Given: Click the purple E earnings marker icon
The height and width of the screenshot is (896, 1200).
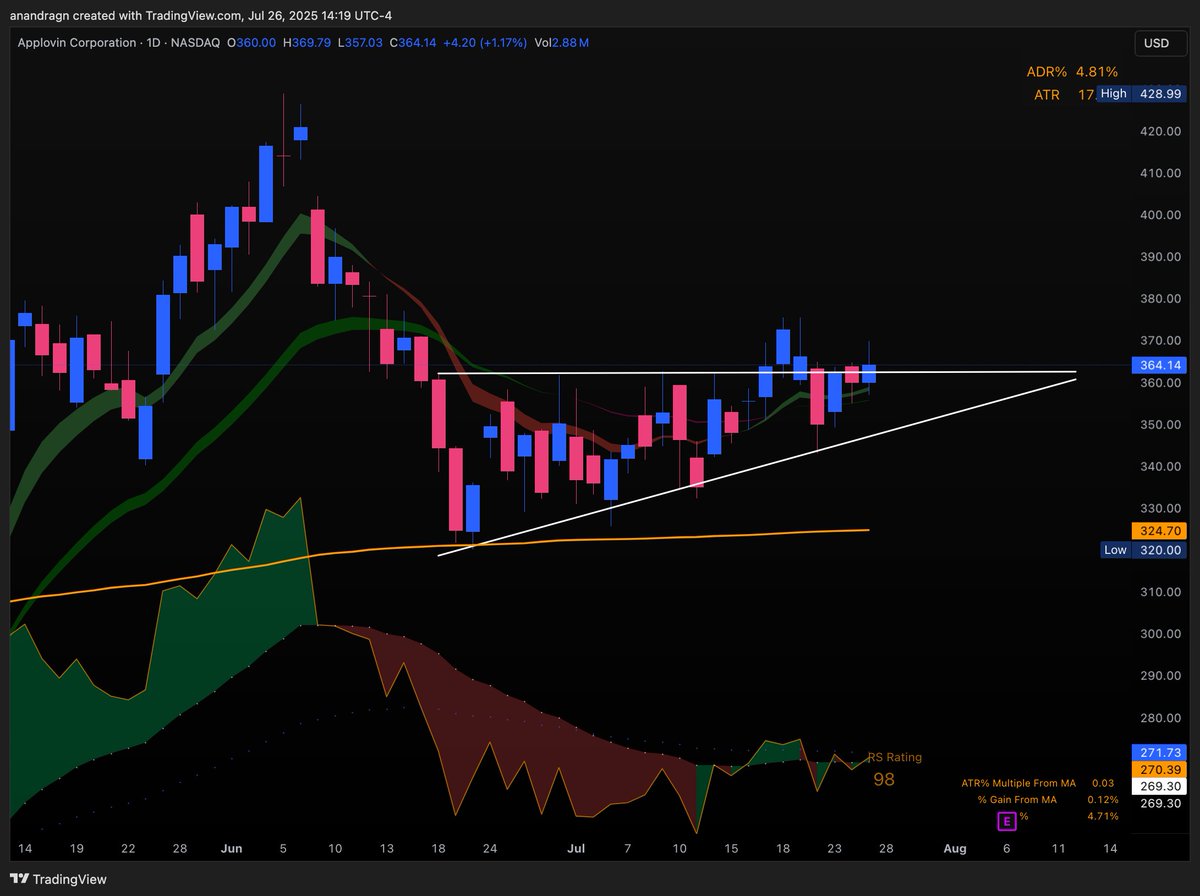Looking at the screenshot, I should click(x=1007, y=821).
